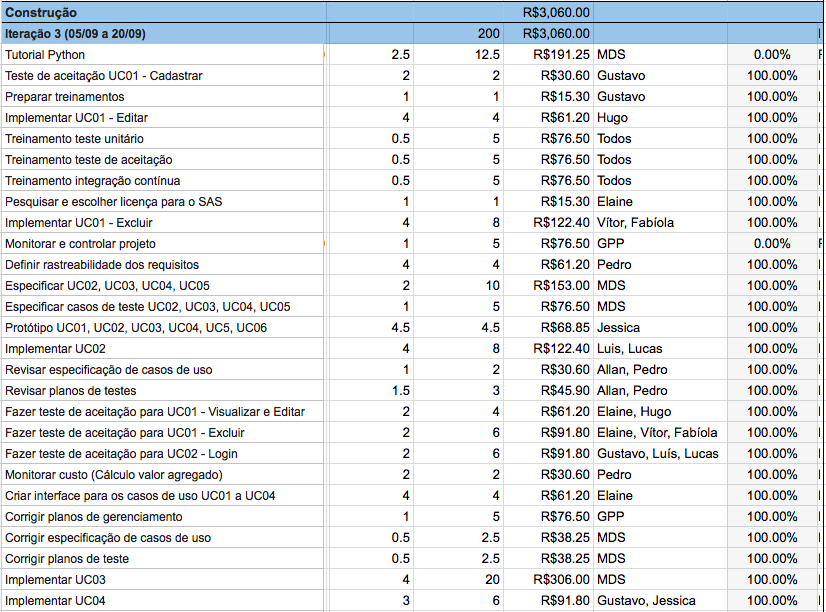Click the 'R$153.00' cost cell
Screen dimensions: 826x612
(x=548, y=286)
